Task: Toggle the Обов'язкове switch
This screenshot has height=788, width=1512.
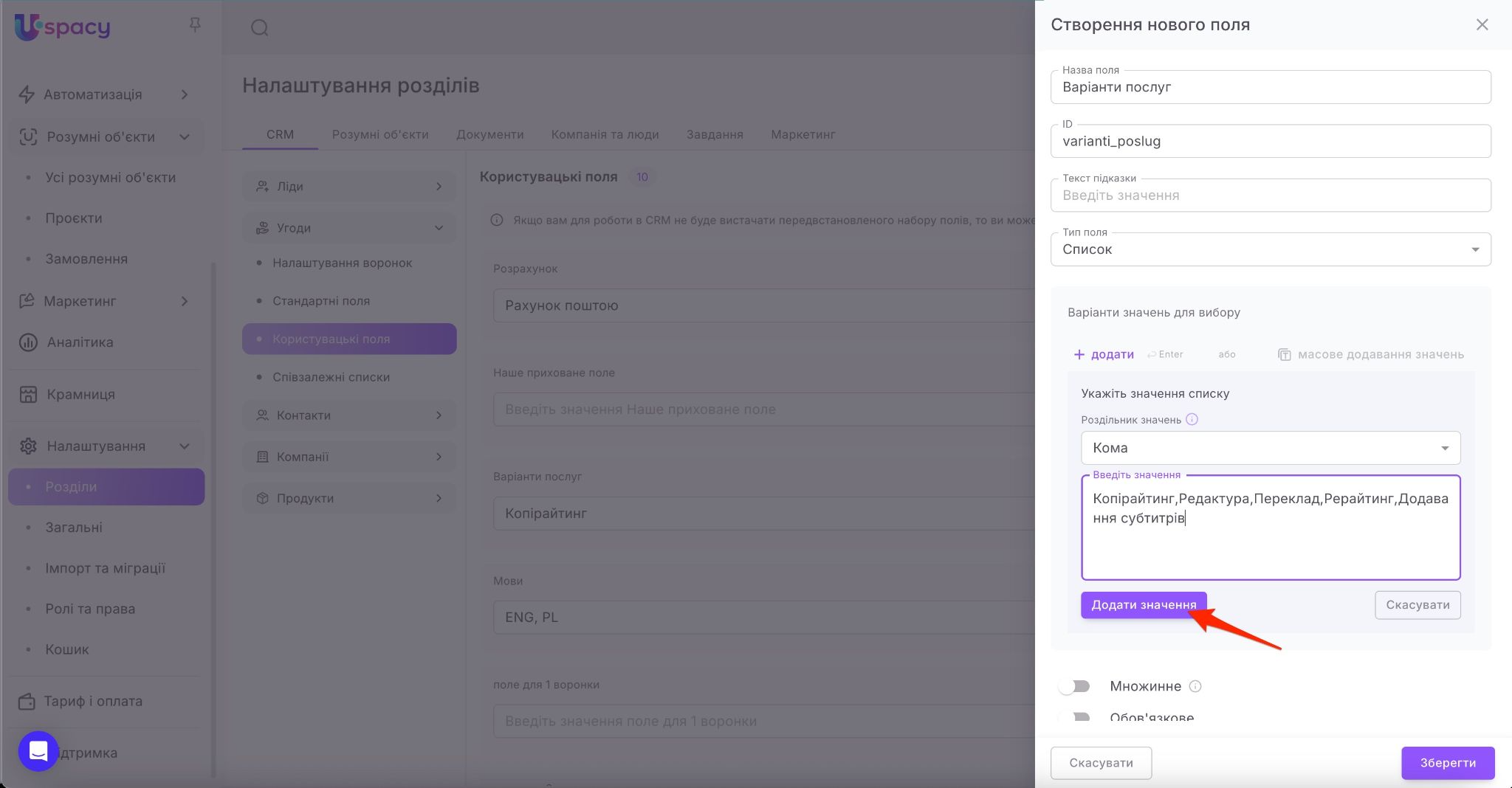Action: pyautogui.click(x=1075, y=717)
